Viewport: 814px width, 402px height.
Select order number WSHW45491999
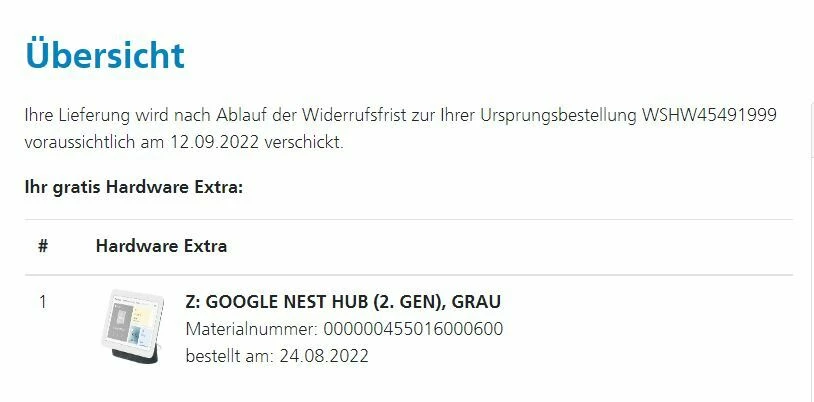tap(708, 115)
